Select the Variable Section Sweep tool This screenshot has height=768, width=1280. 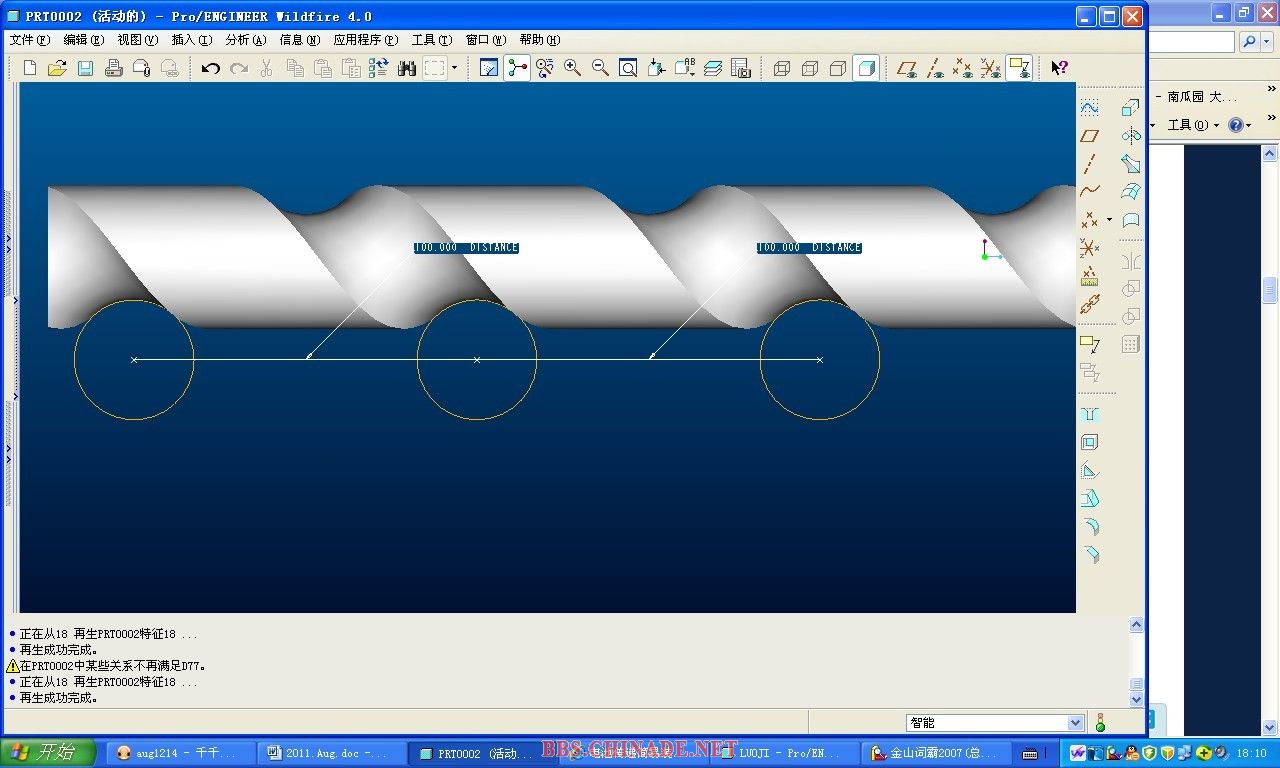tap(1131, 163)
